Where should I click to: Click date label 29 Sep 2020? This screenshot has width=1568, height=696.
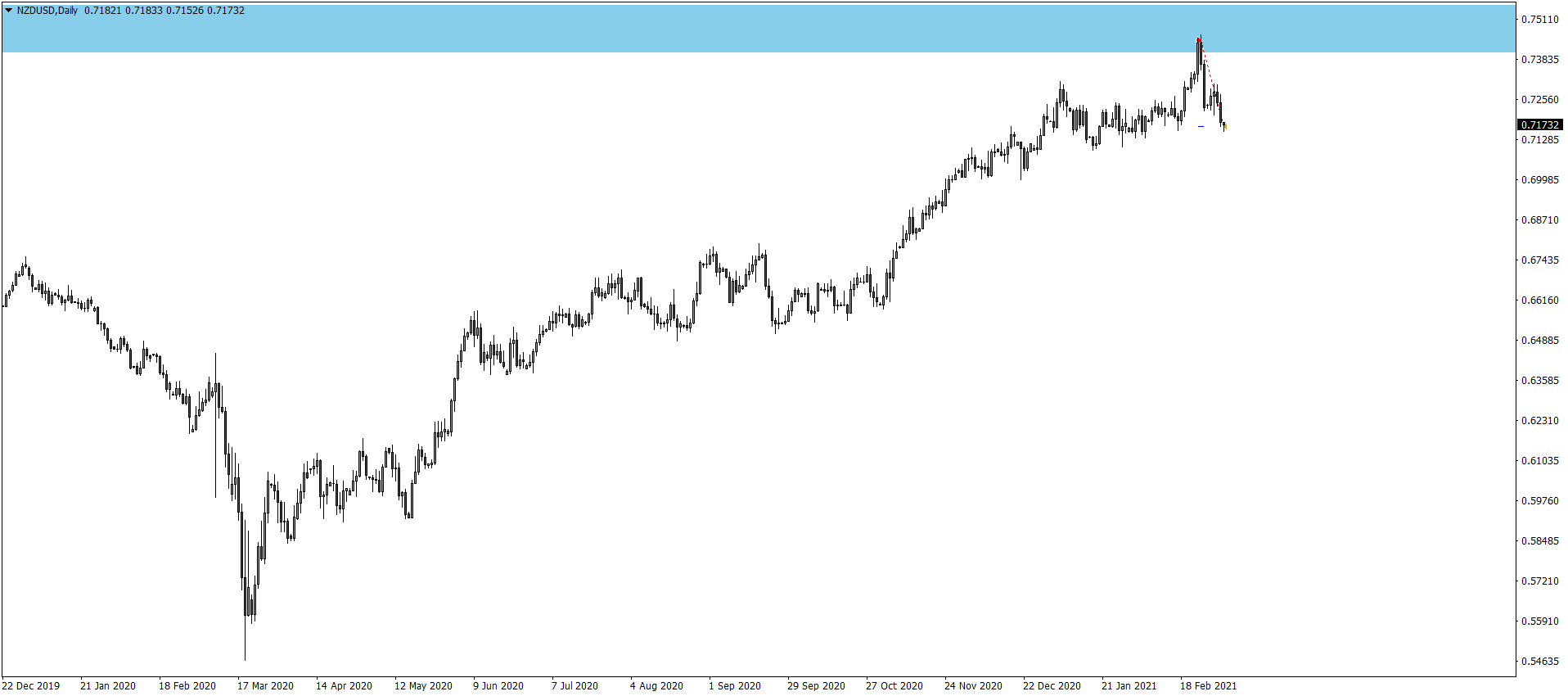(x=816, y=685)
